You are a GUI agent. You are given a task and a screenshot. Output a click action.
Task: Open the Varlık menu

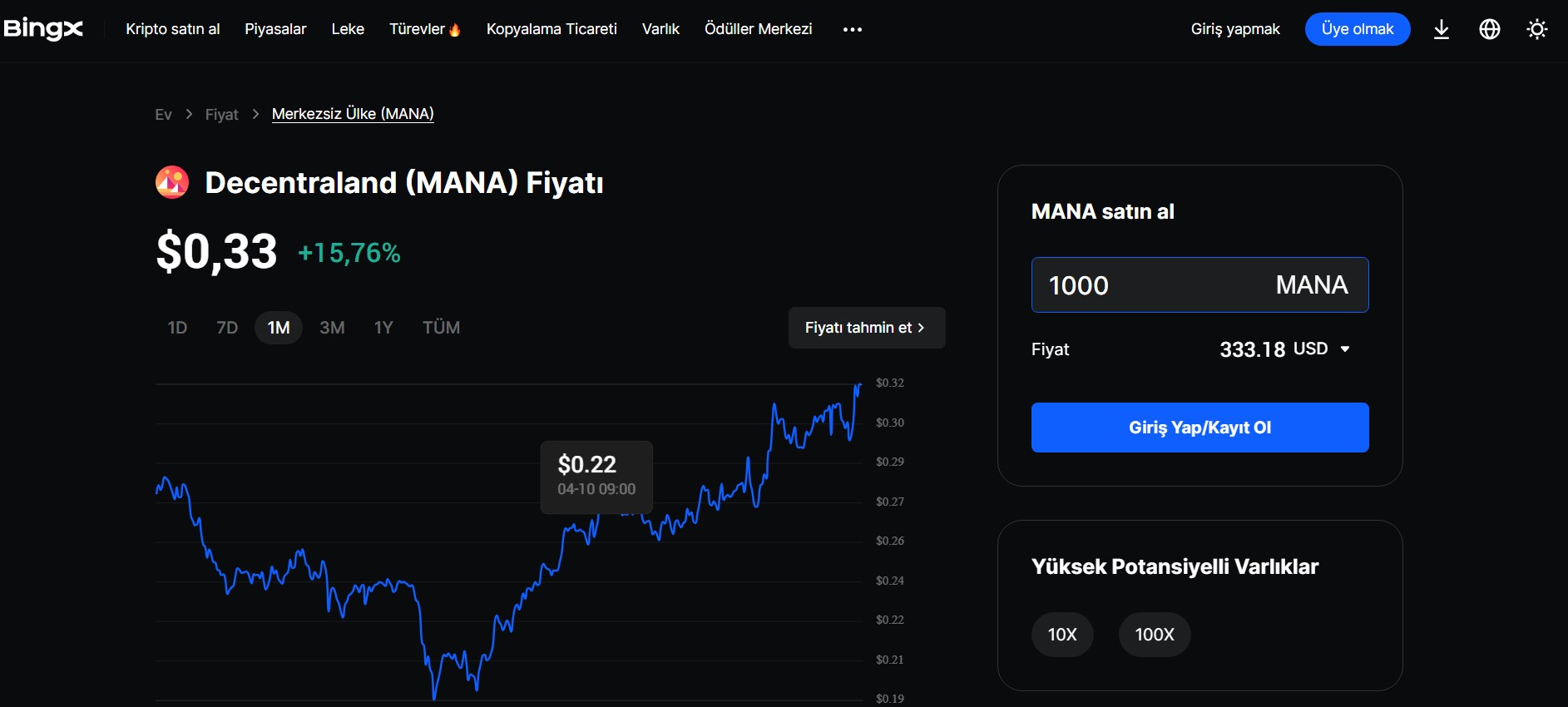660,29
